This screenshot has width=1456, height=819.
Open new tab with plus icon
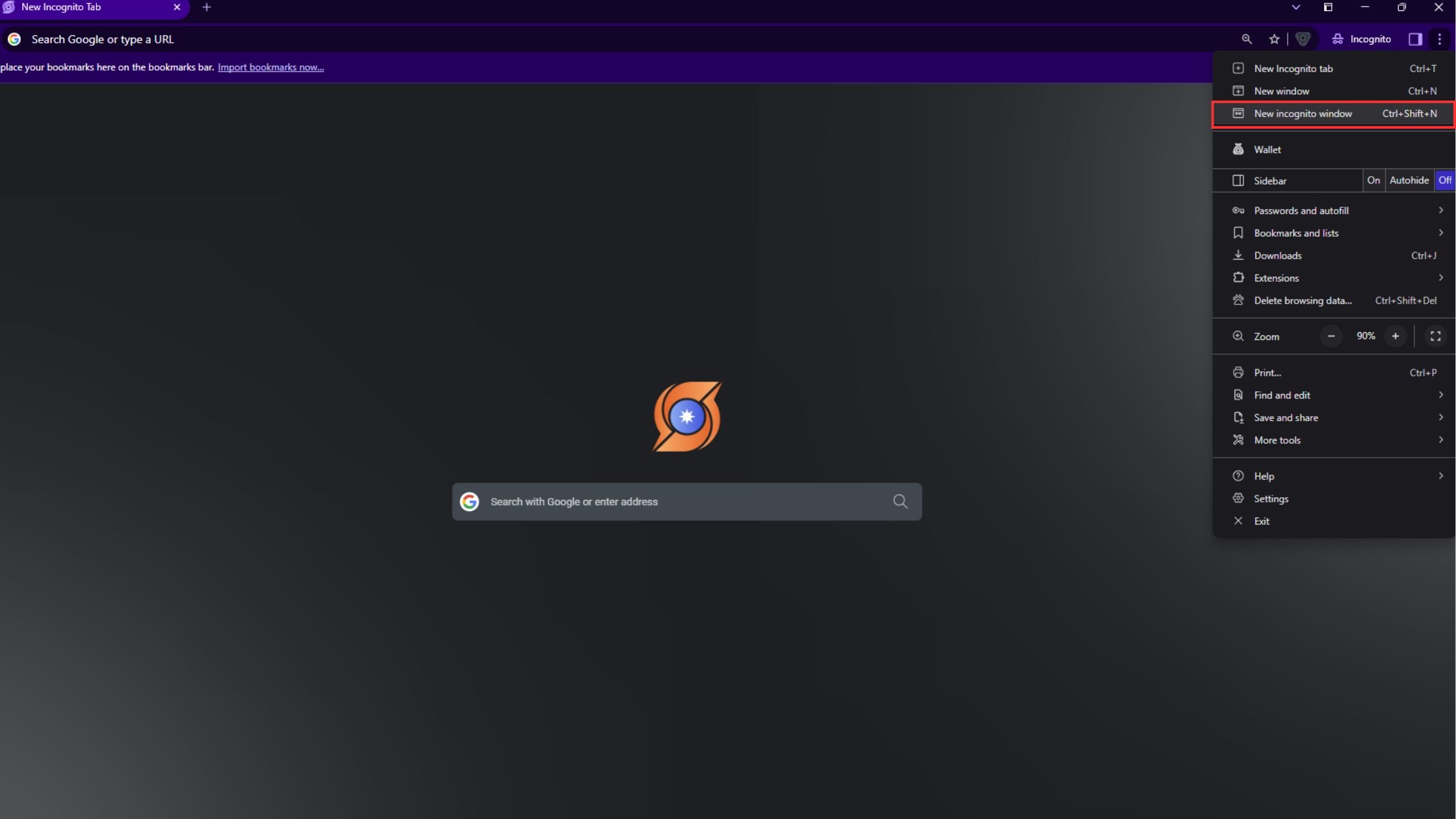(207, 7)
